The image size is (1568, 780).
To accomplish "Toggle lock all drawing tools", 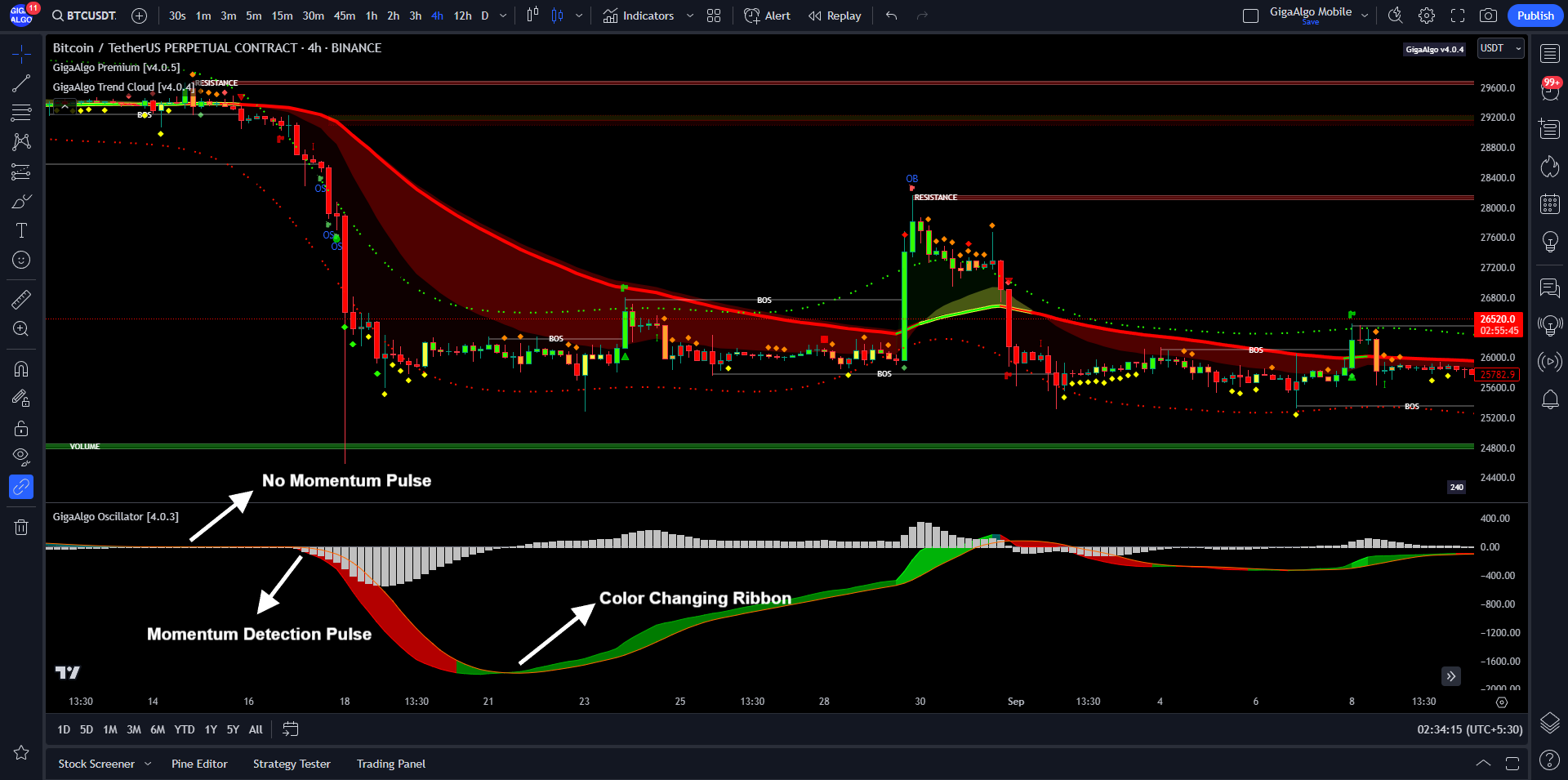I will tap(21, 428).
